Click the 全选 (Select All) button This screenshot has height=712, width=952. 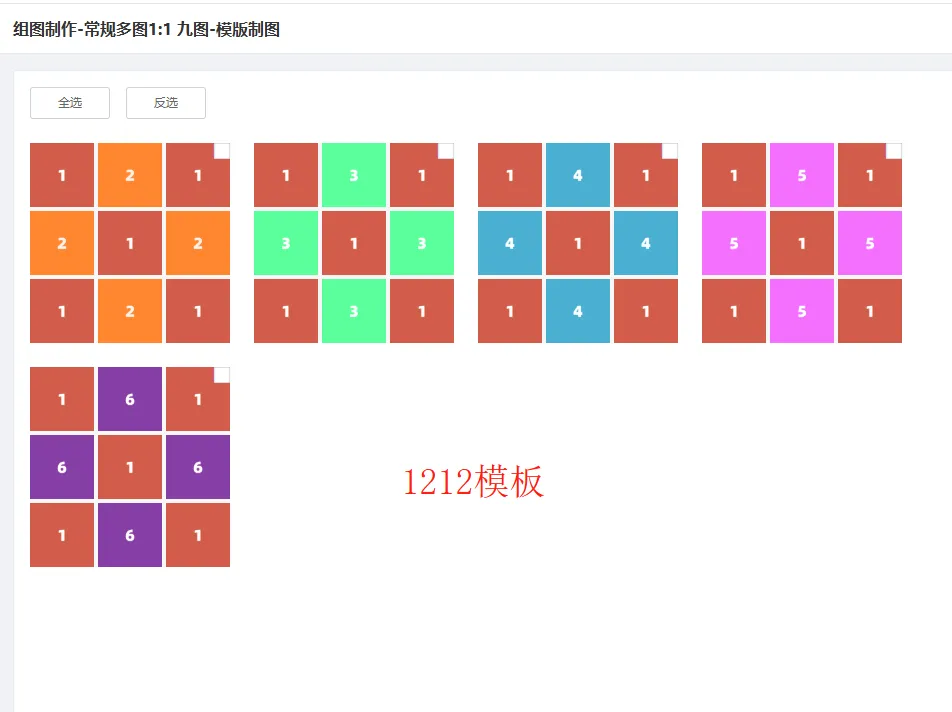tap(69, 102)
